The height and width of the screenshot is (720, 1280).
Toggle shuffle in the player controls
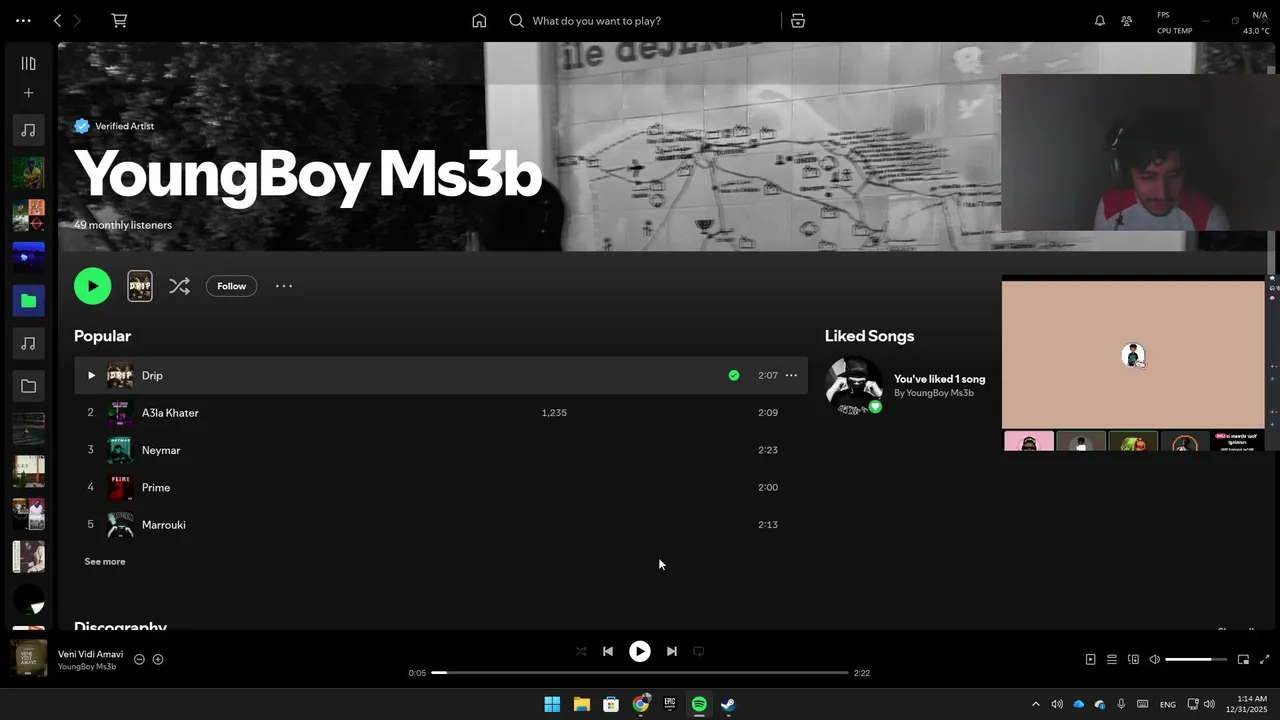pyautogui.click(x=581, y=651)
